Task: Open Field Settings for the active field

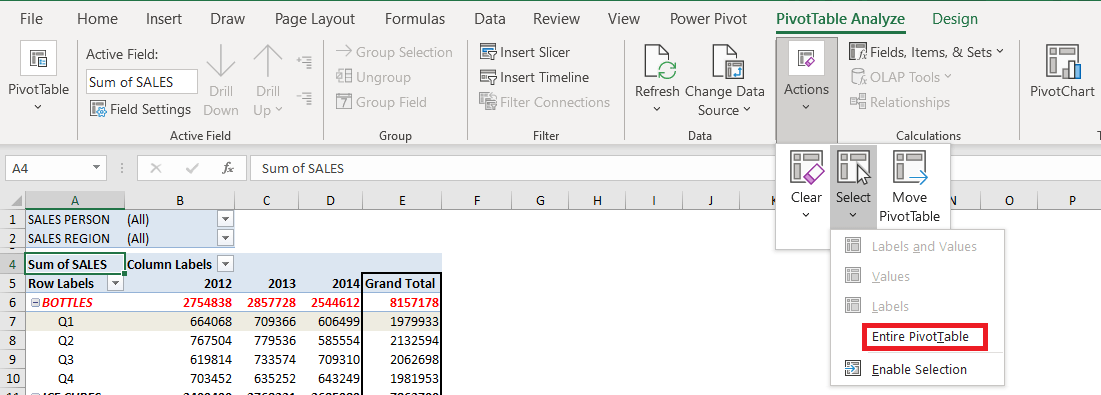Action: (140, 109)
